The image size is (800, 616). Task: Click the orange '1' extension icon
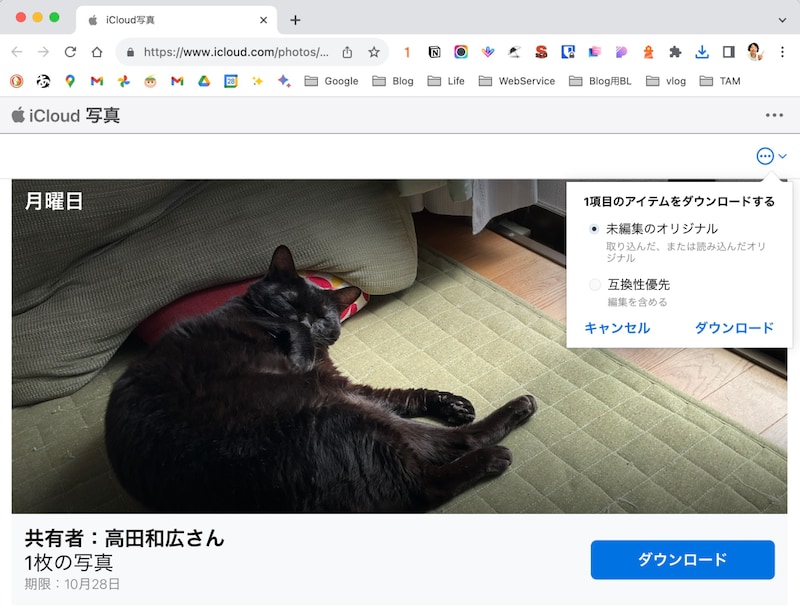point(407,52)
